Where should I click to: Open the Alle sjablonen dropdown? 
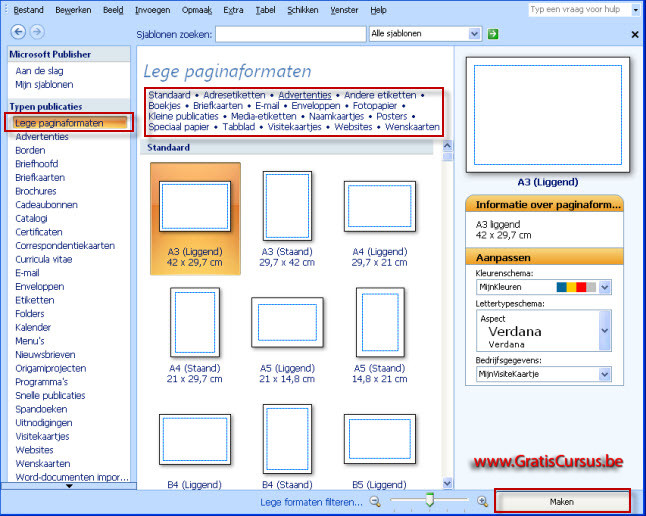click(x=475, y=34)
